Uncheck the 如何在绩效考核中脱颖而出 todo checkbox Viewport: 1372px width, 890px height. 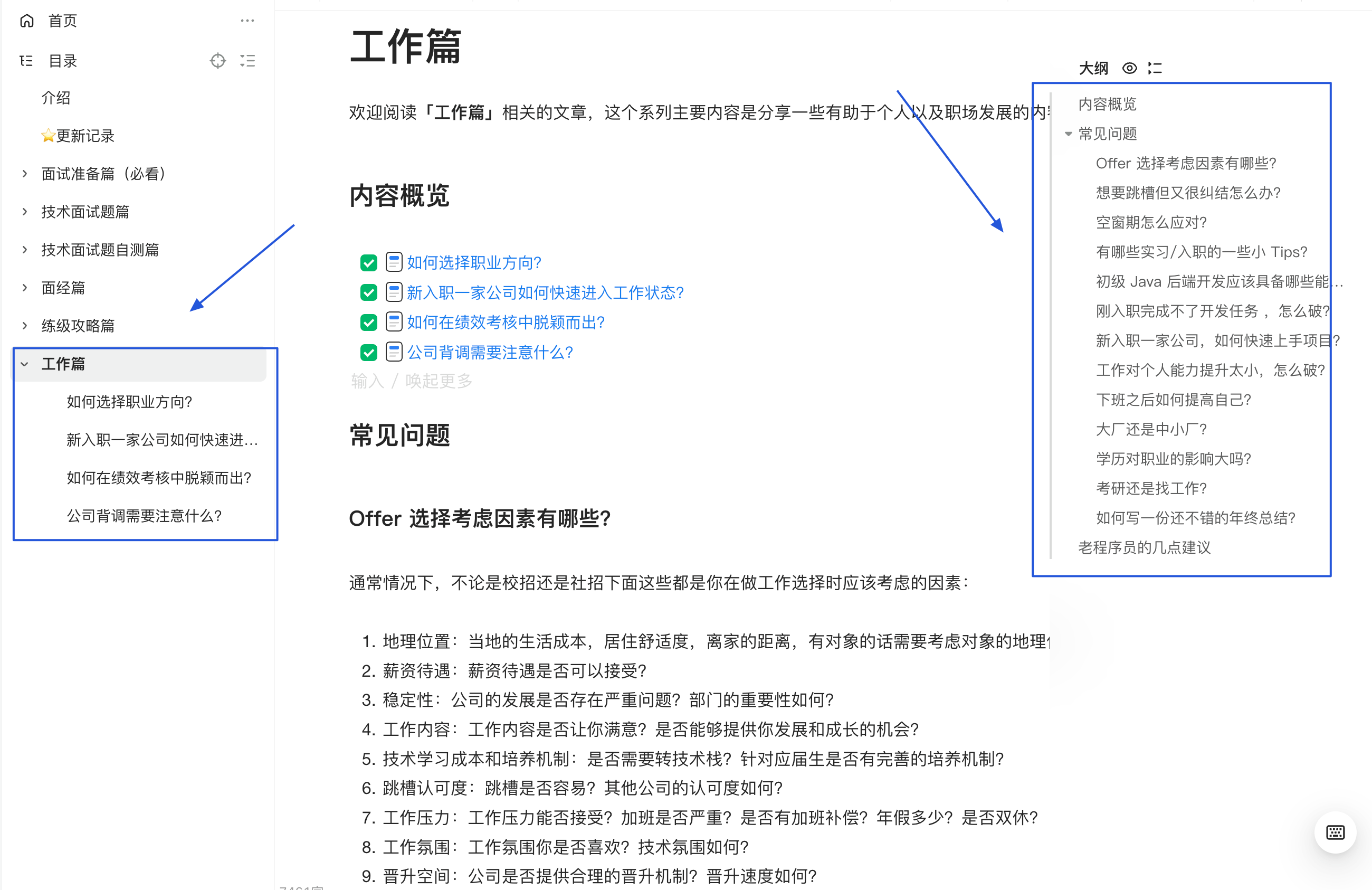(368, 322)
